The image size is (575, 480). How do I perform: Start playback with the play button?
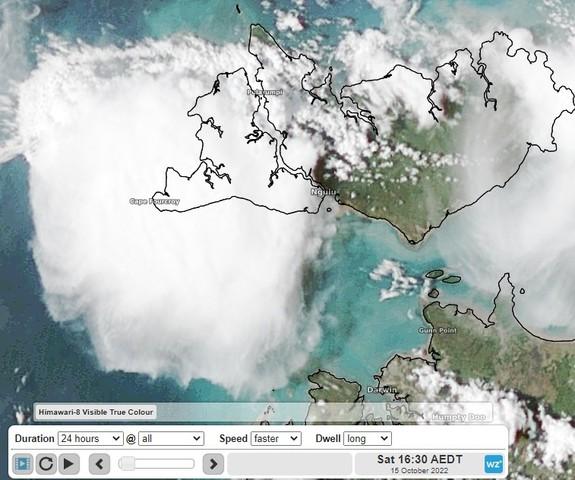pyautogui.click(x=69, y=464)
